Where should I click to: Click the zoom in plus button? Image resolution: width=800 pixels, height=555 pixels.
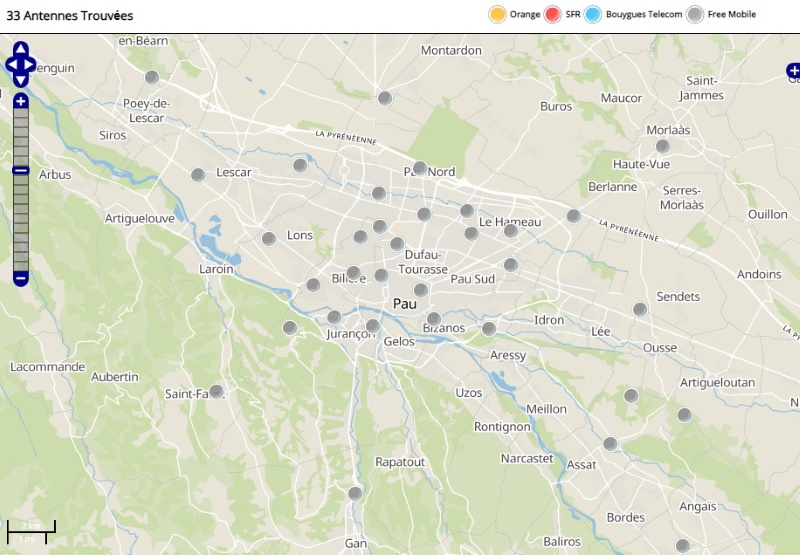(21, 101)
